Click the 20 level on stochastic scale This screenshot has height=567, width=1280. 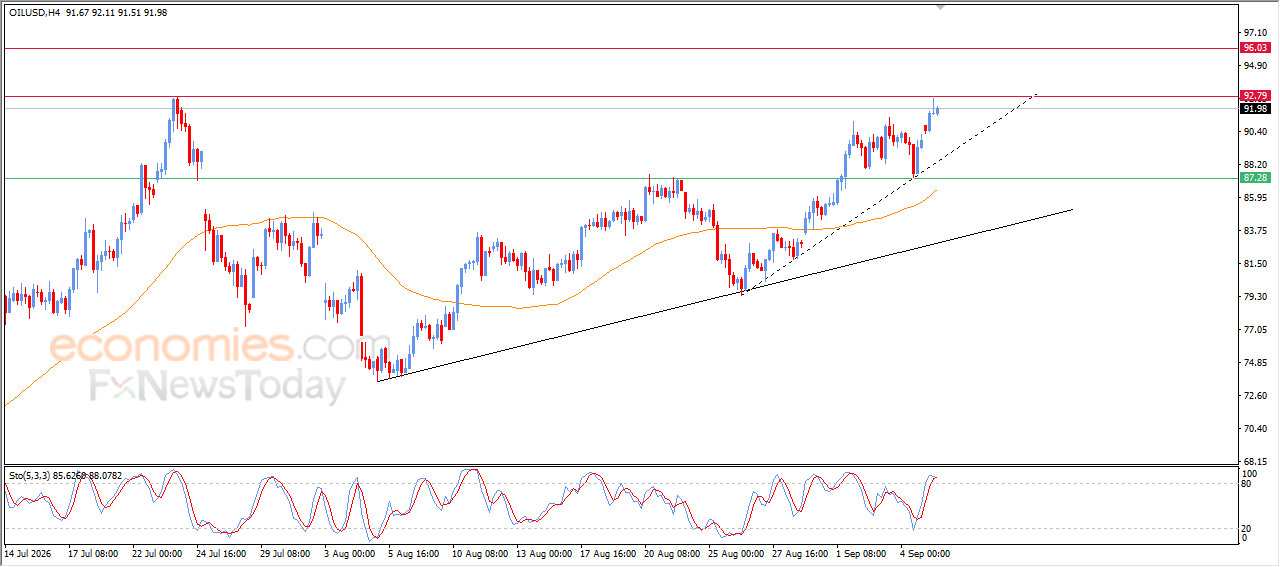tap(1248, 528)
